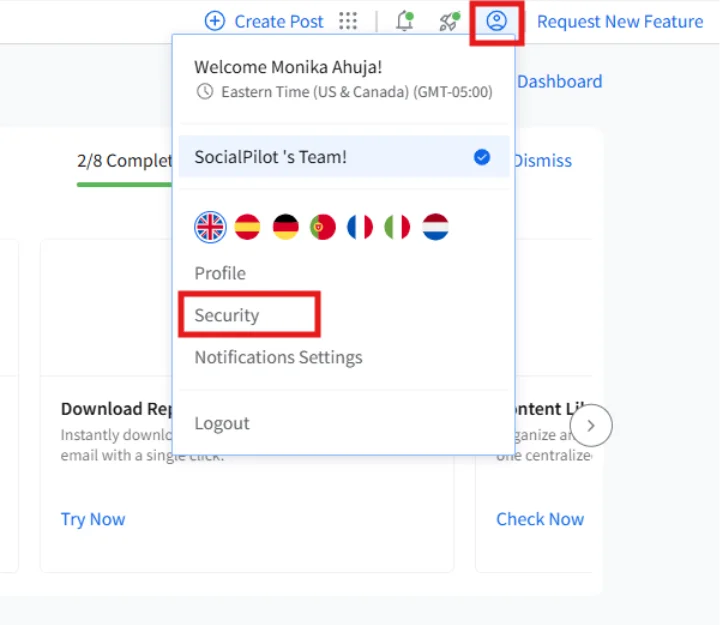Switch language to Portuguese flag

click(323, 227)
